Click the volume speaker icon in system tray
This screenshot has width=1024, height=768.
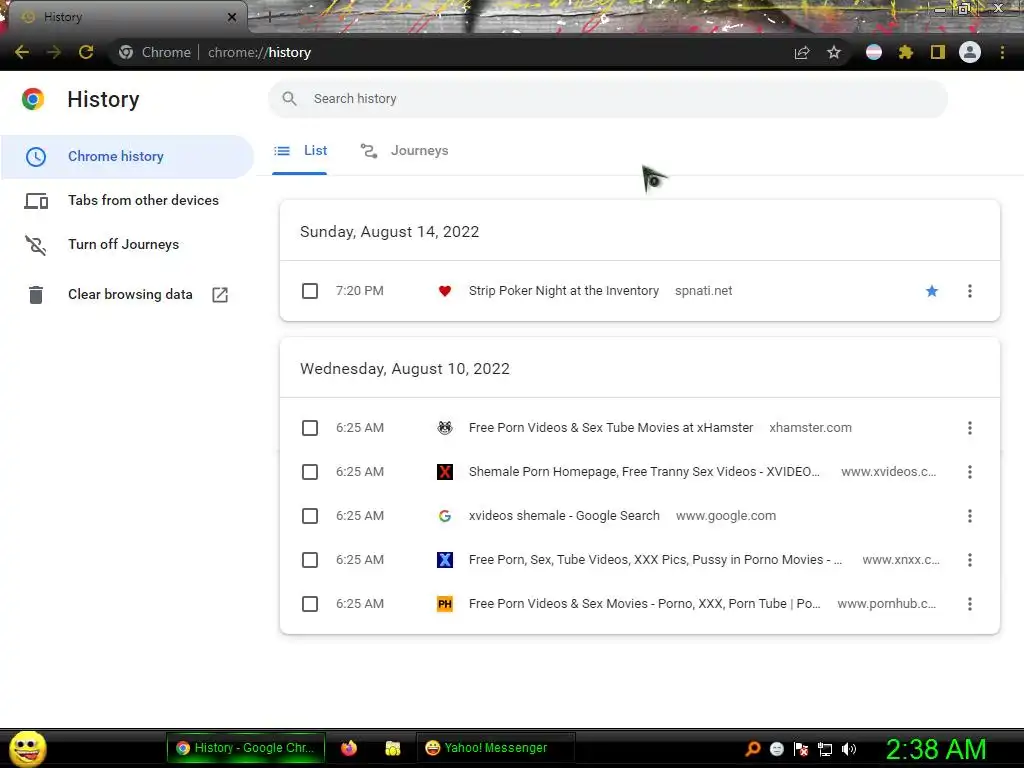[848, 749]
